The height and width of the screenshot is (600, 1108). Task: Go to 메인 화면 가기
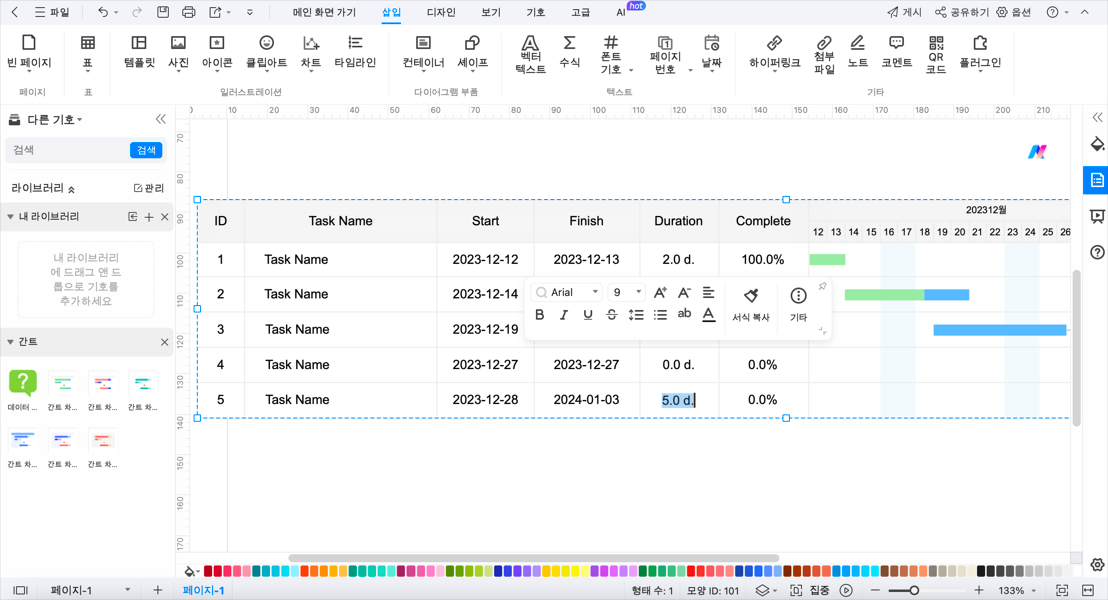pos(324,12)
